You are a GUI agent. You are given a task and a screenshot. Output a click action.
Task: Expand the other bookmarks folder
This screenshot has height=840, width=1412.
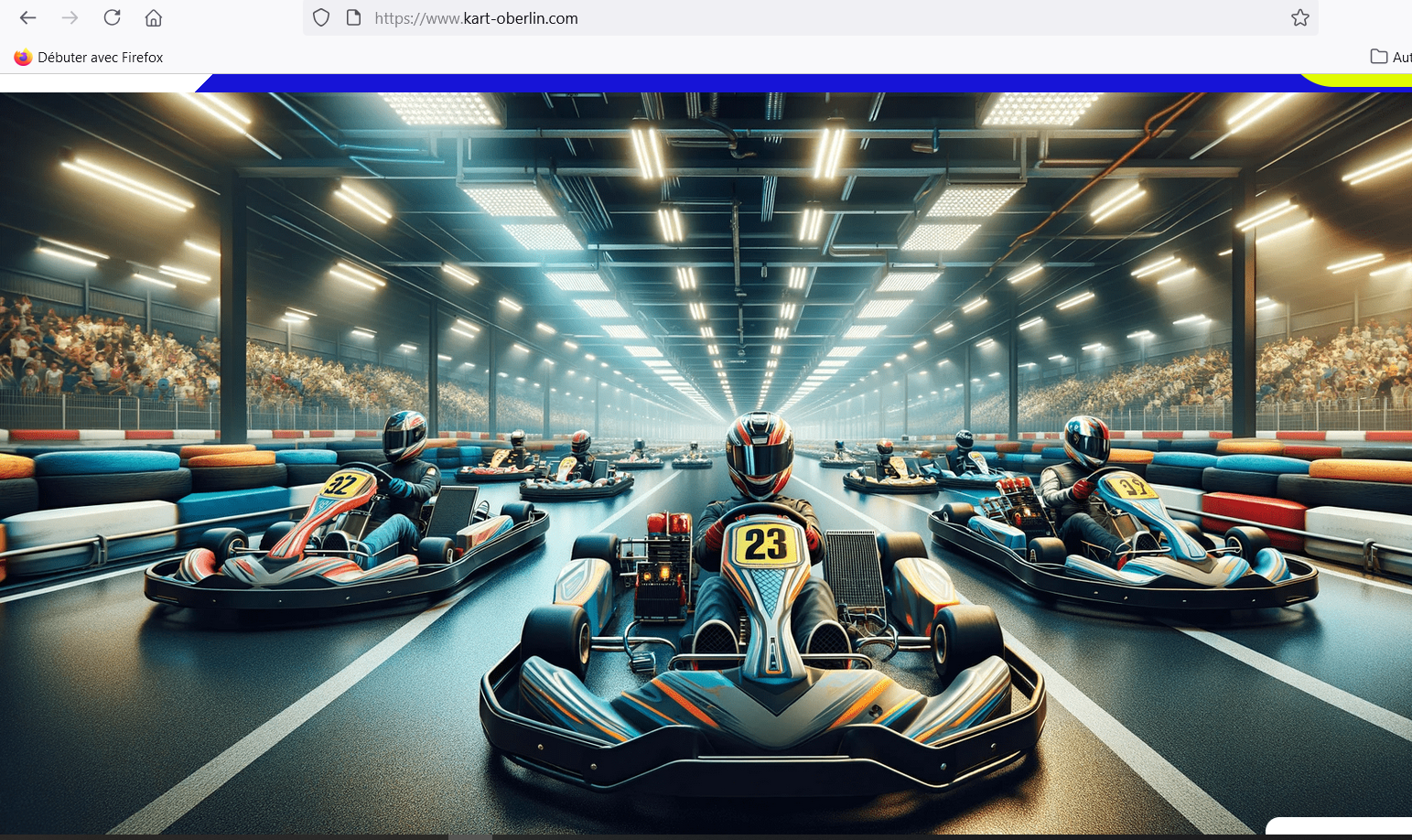[x=1389, y=58]
